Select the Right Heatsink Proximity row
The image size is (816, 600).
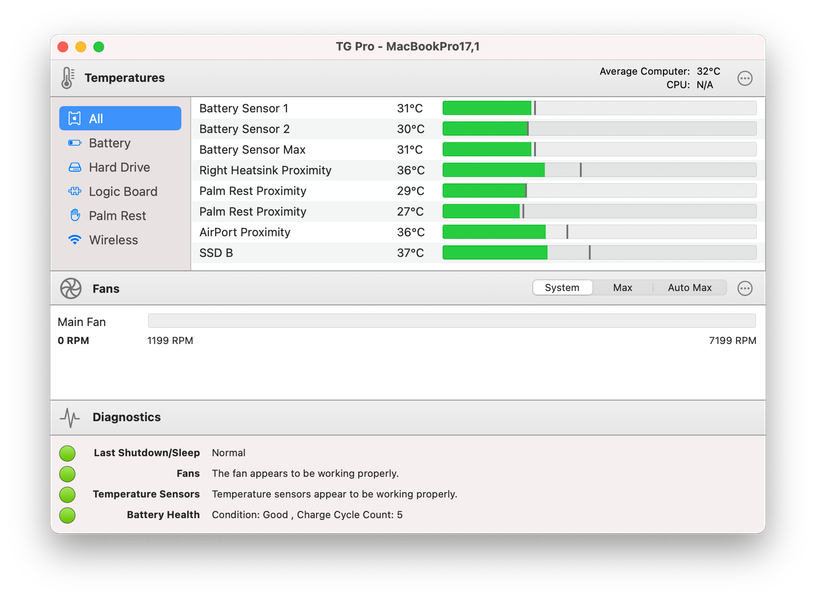477,170
